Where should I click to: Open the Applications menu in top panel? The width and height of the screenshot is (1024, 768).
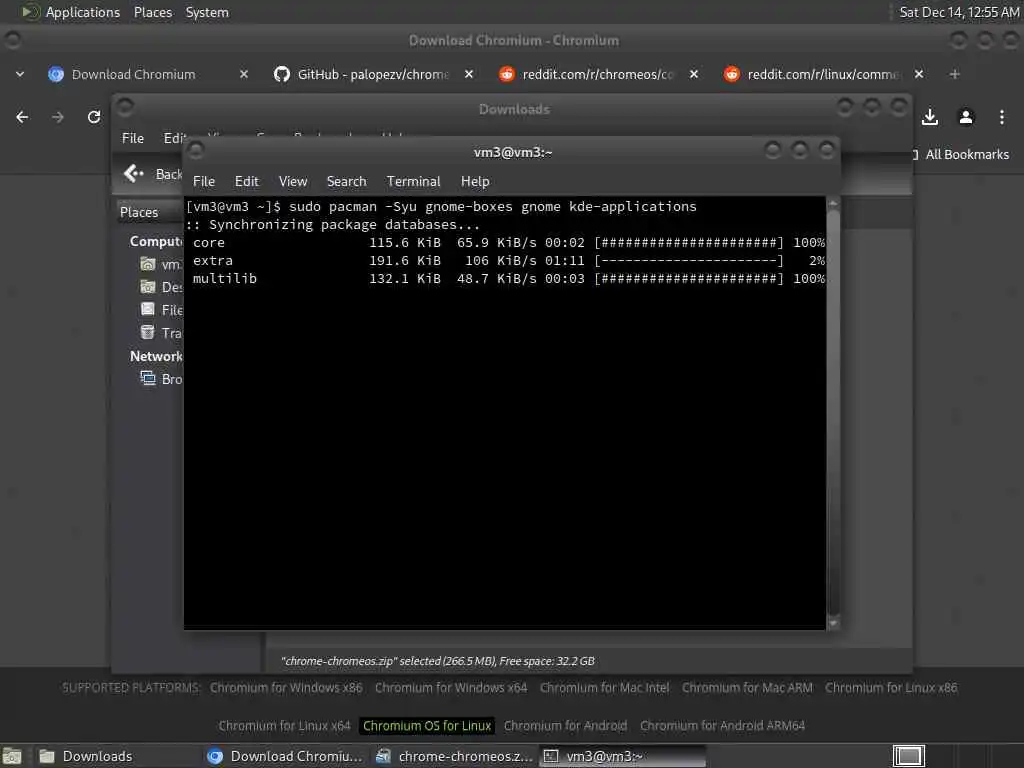72,12
